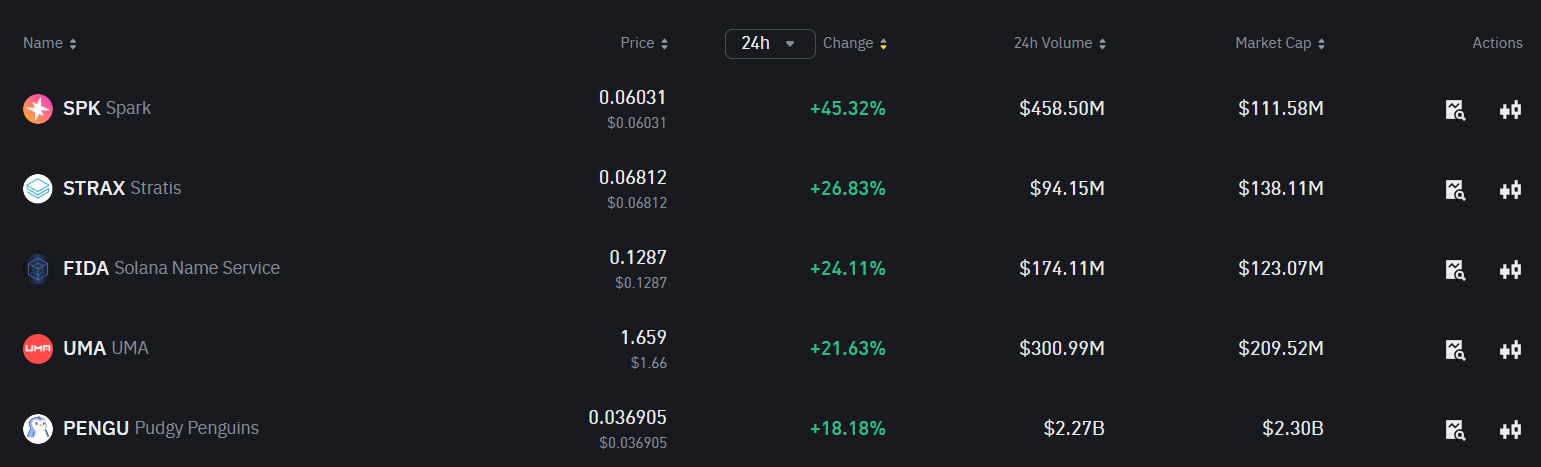Screen dimensions: 1541x467
Task: Sort table by Market Cap column
Action: pyautogui.click(x=1280, y=44)
